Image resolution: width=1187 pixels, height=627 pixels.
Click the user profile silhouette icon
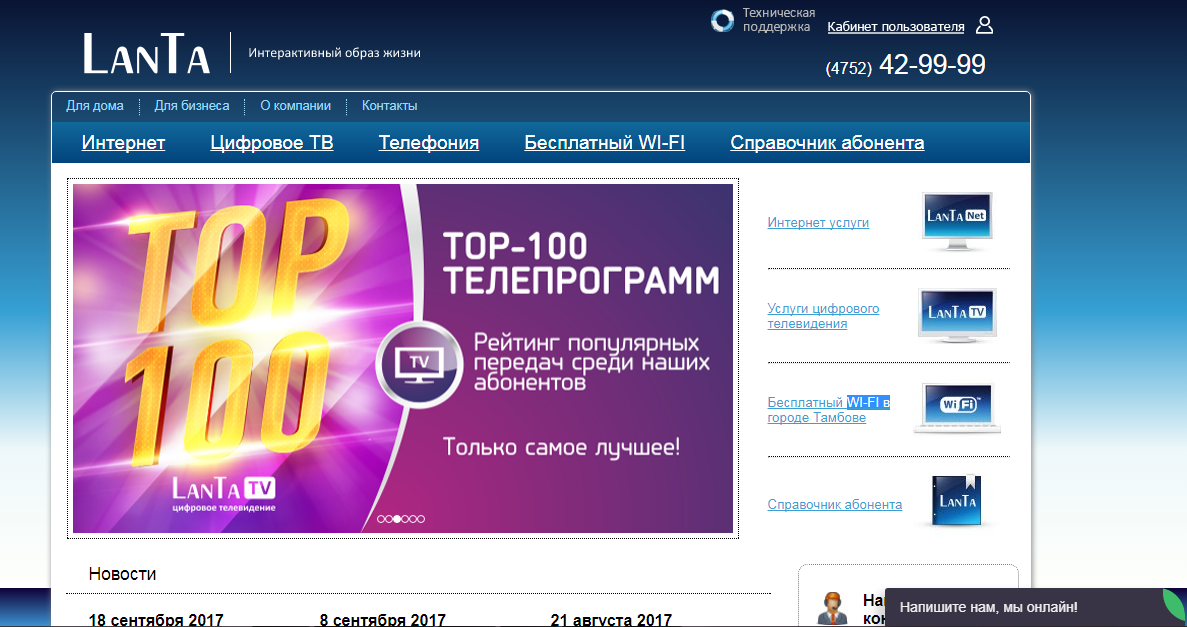pyautogui.click(x=984, y=25)
